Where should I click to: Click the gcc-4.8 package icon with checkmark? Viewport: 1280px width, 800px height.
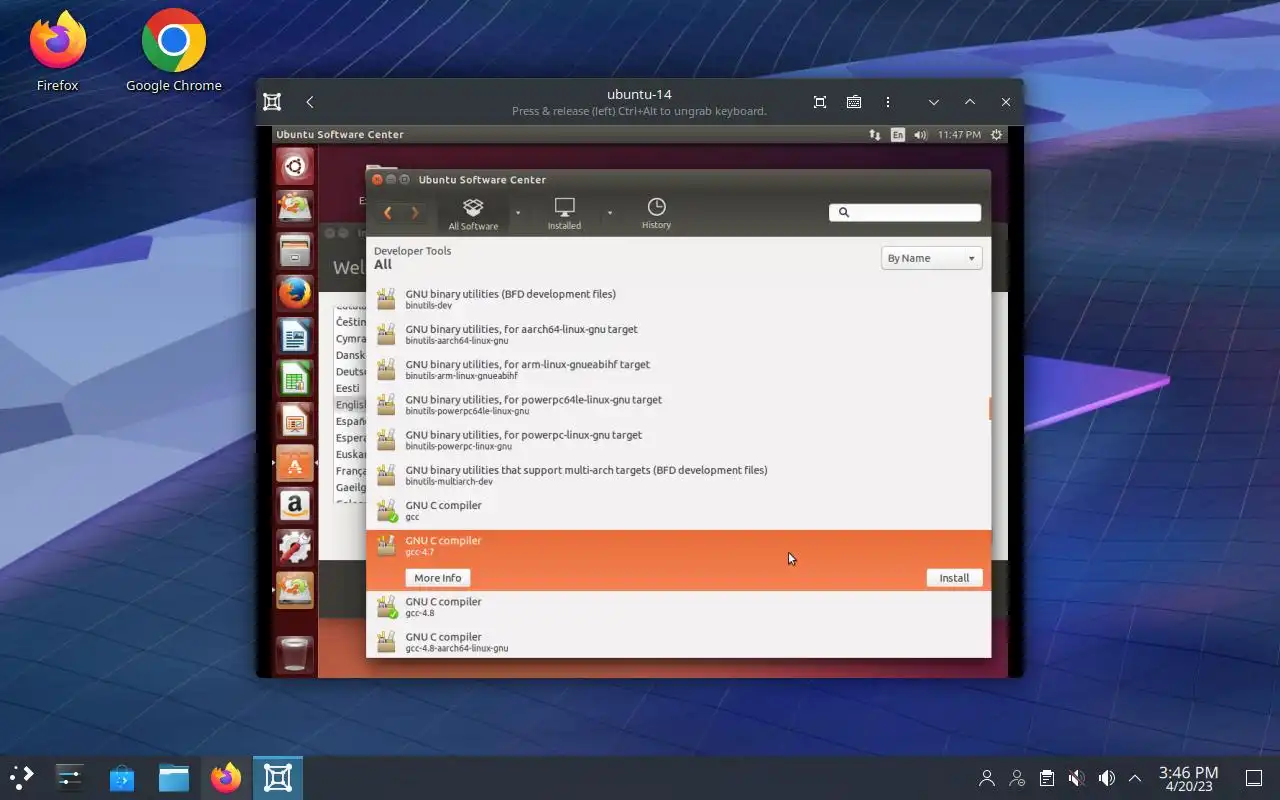(x=386, y=607)
